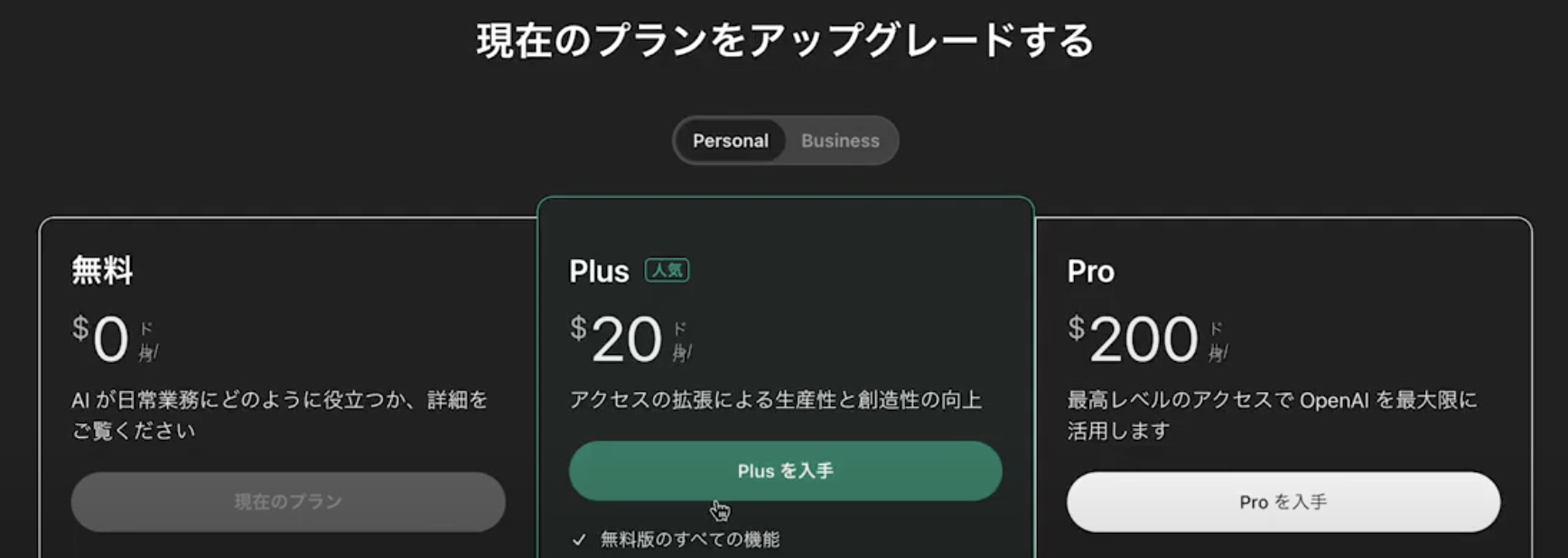This screenshot has width=1568, height=558.
Task: Click the Plus plan title
Action: click(x=599, y=271)
